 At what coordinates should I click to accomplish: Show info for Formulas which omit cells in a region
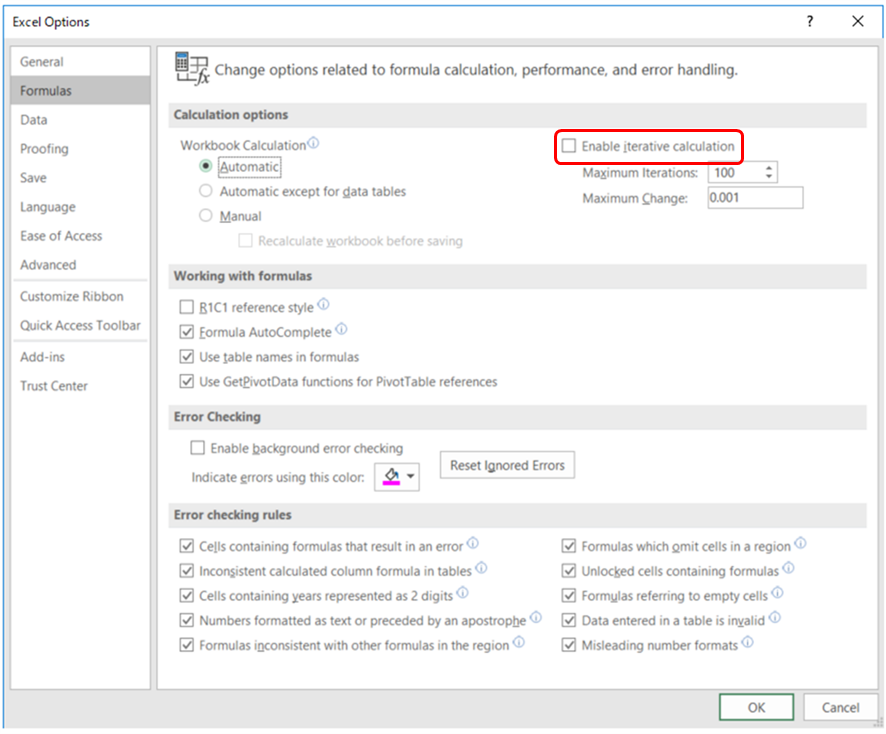800,543
